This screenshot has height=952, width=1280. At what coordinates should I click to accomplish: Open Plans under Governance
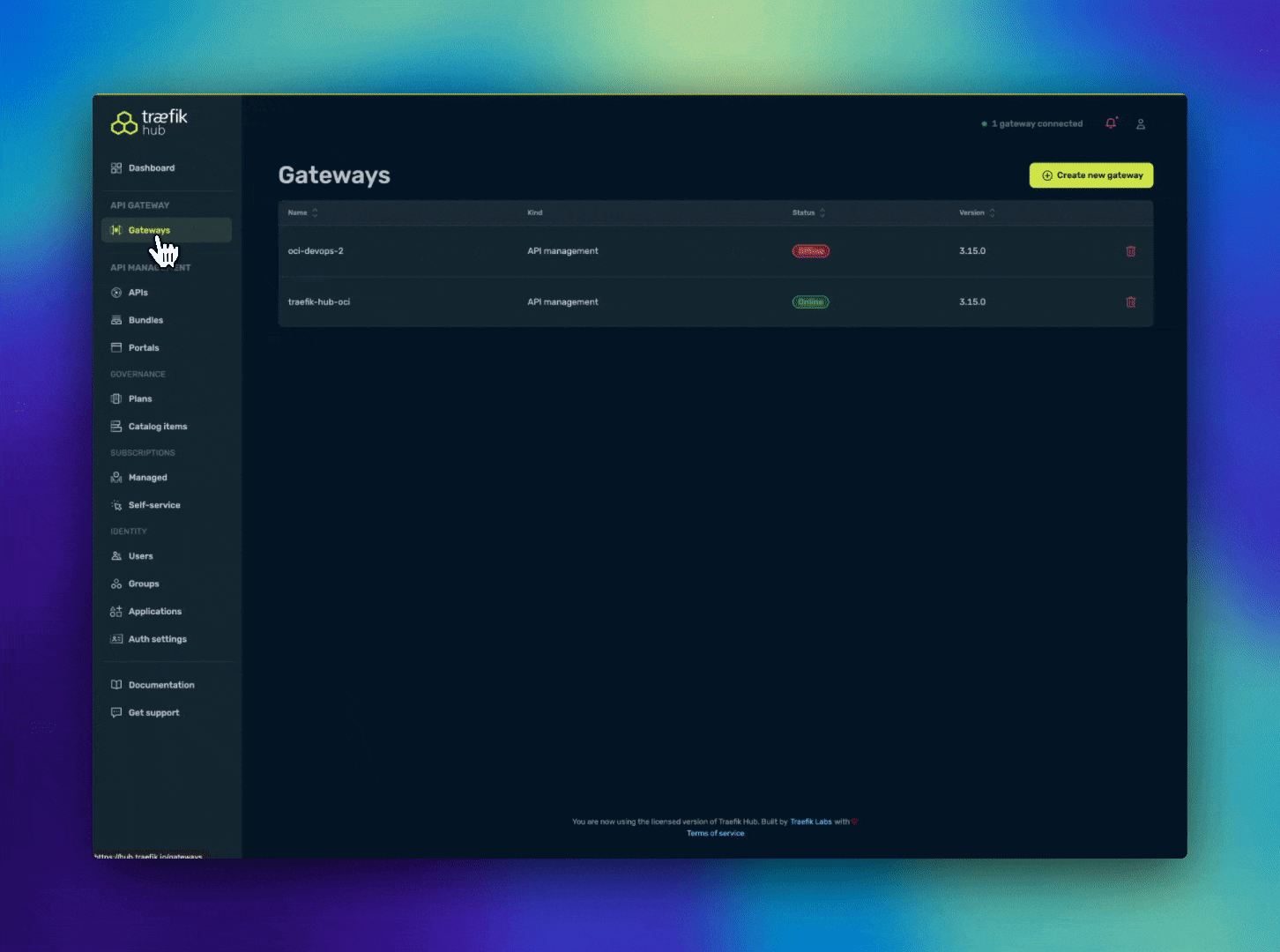click(x=140, y=399)
